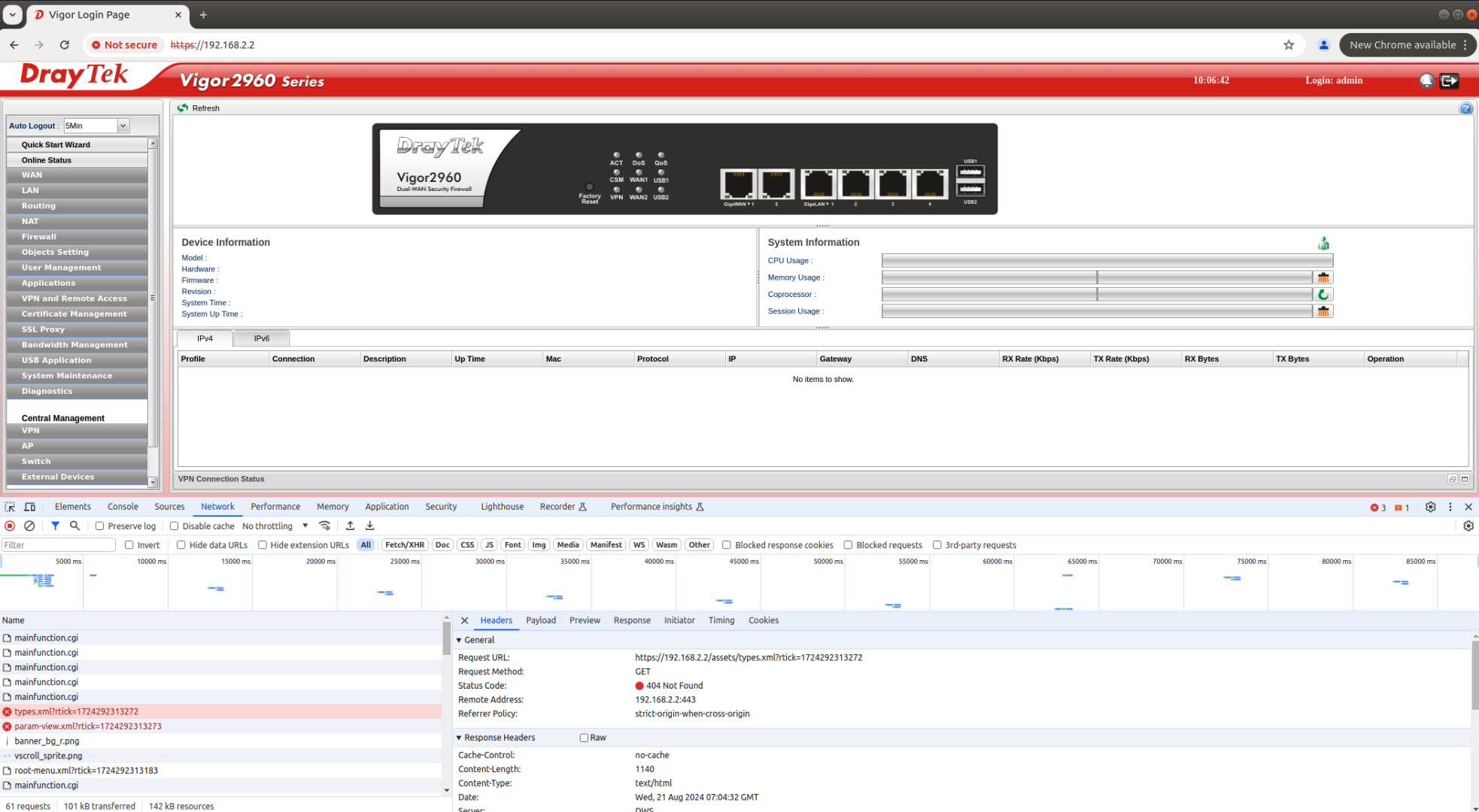Enable the Preserve log checkbox

pyautogui.click(x=99, y=526)
